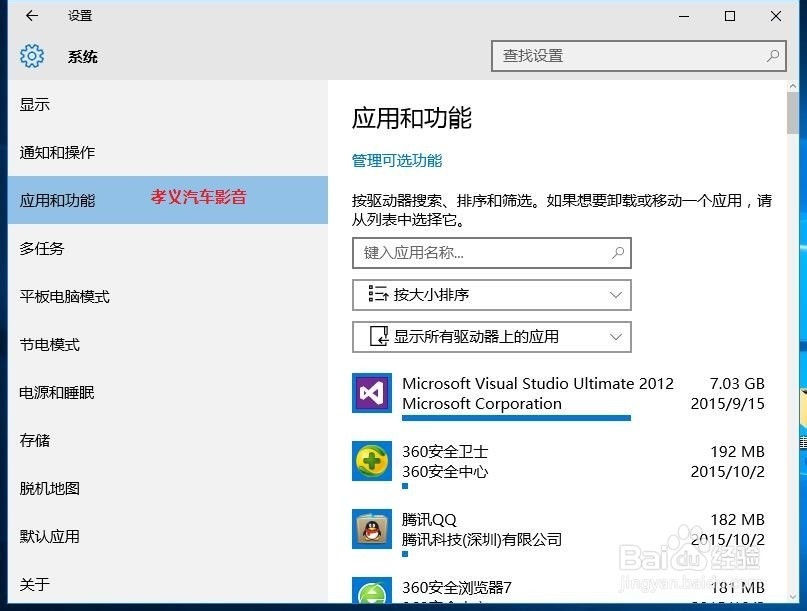The image size is (807, 611).
Task: Open 默认应用 settings page
Action: [x=168, y=536]
